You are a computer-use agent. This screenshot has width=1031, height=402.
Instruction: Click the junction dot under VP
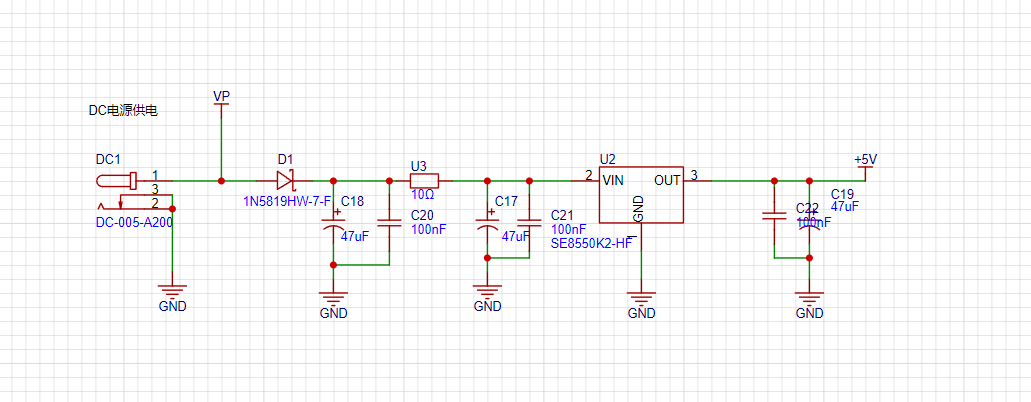coord(222,180)
